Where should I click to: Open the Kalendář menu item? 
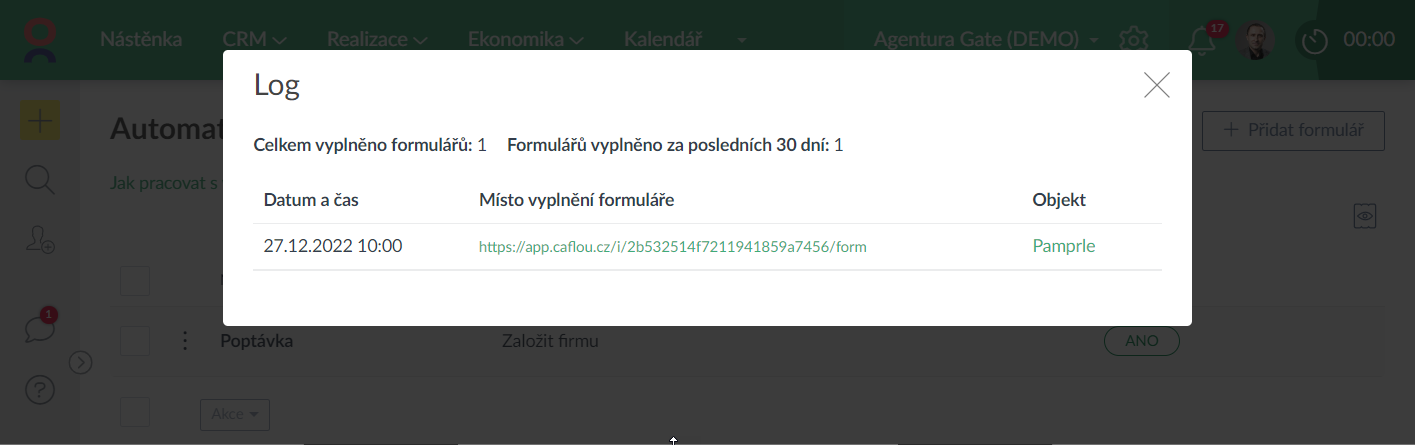click(663, 40)
